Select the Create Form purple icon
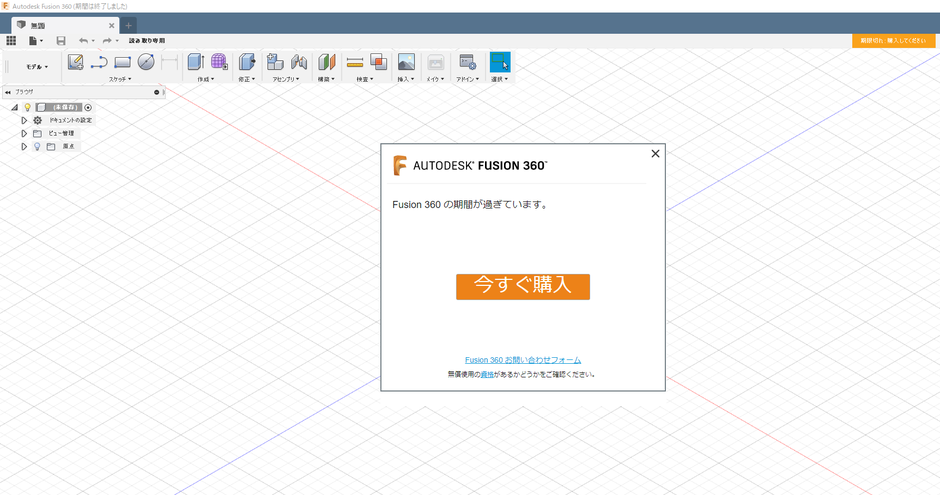 219,62
